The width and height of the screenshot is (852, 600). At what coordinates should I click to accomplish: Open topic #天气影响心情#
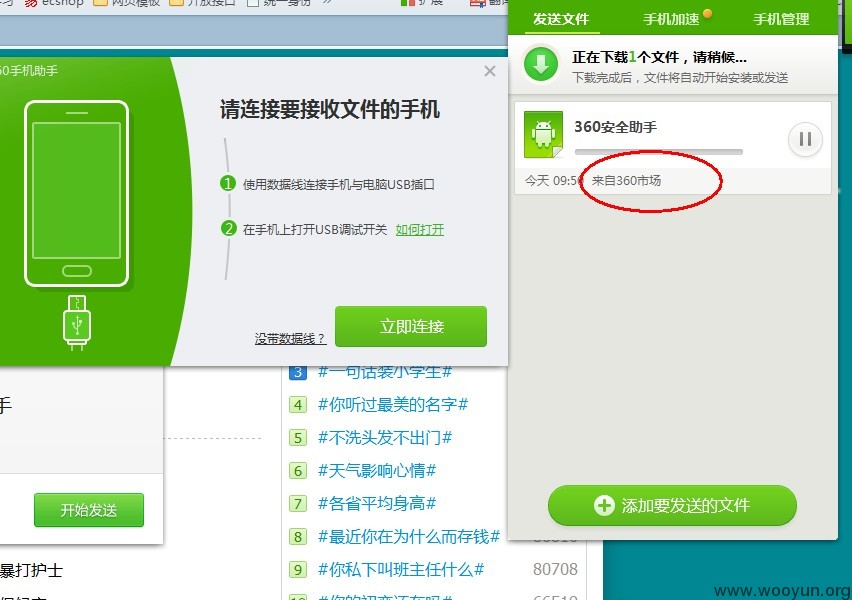coord(377,471)
